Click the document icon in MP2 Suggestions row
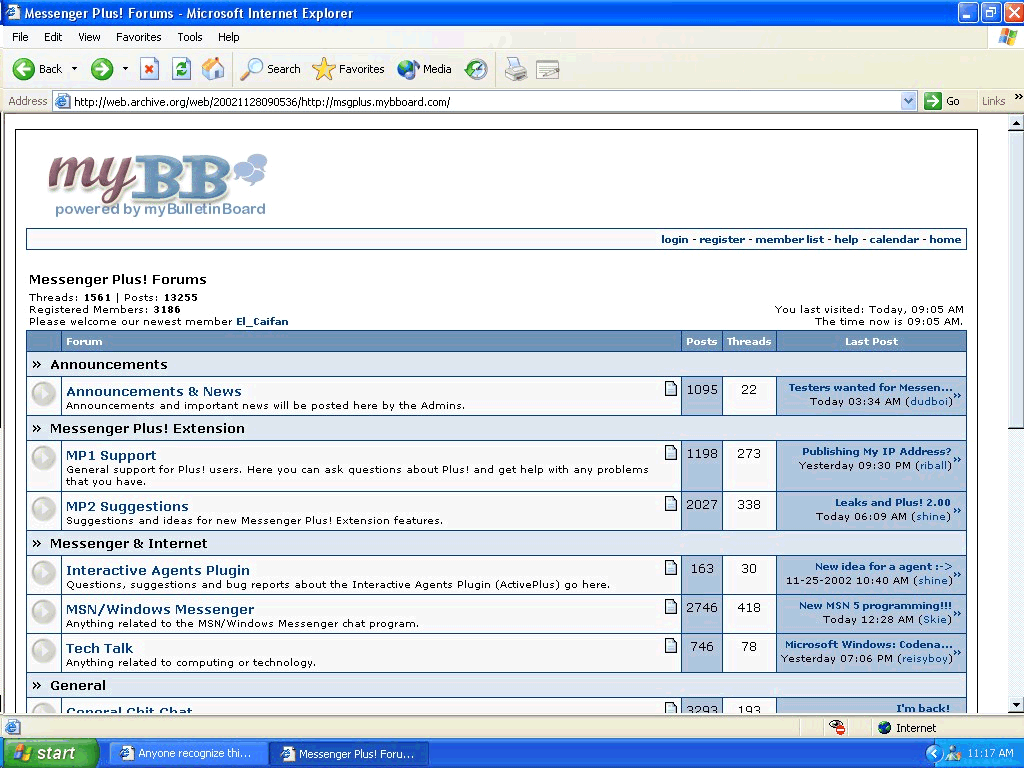Image resolution: width=1024 pixels, height=768 pixels. (671, 504)
